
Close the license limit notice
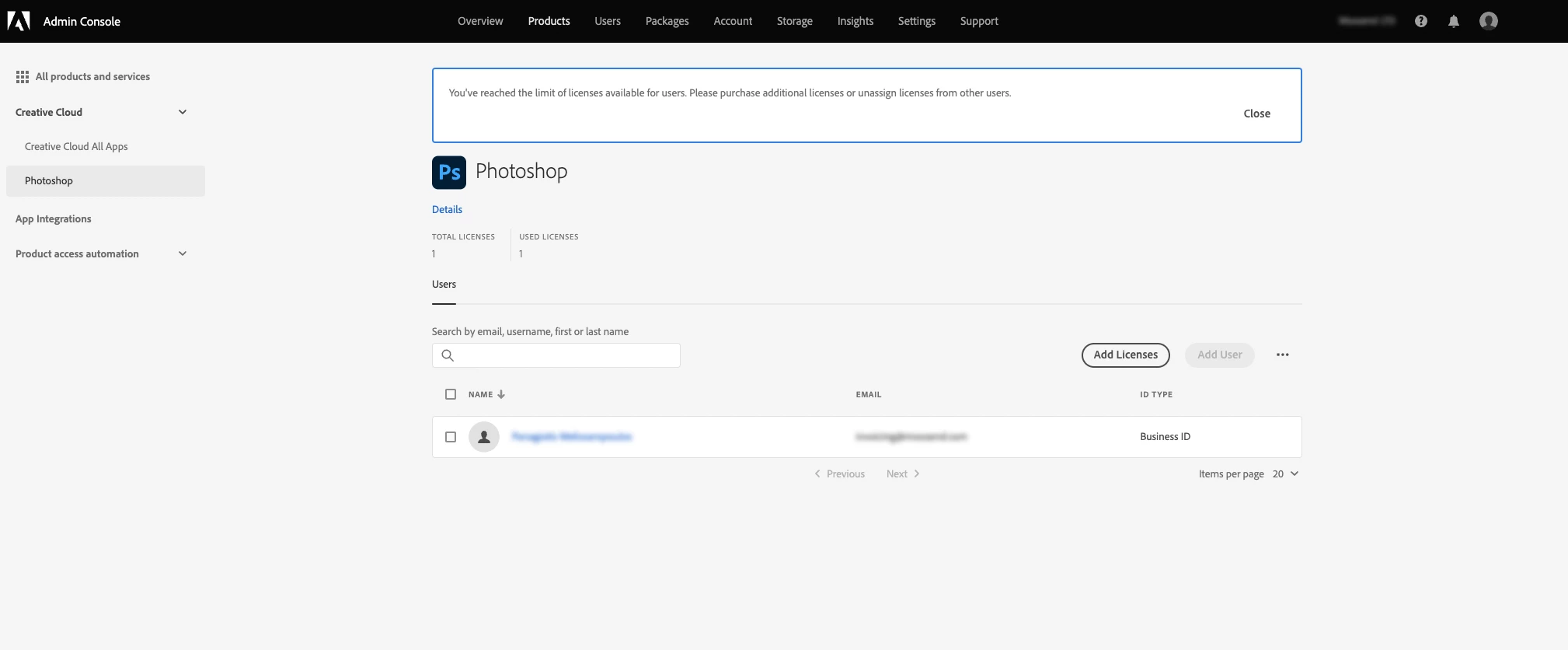point(1256,114)
